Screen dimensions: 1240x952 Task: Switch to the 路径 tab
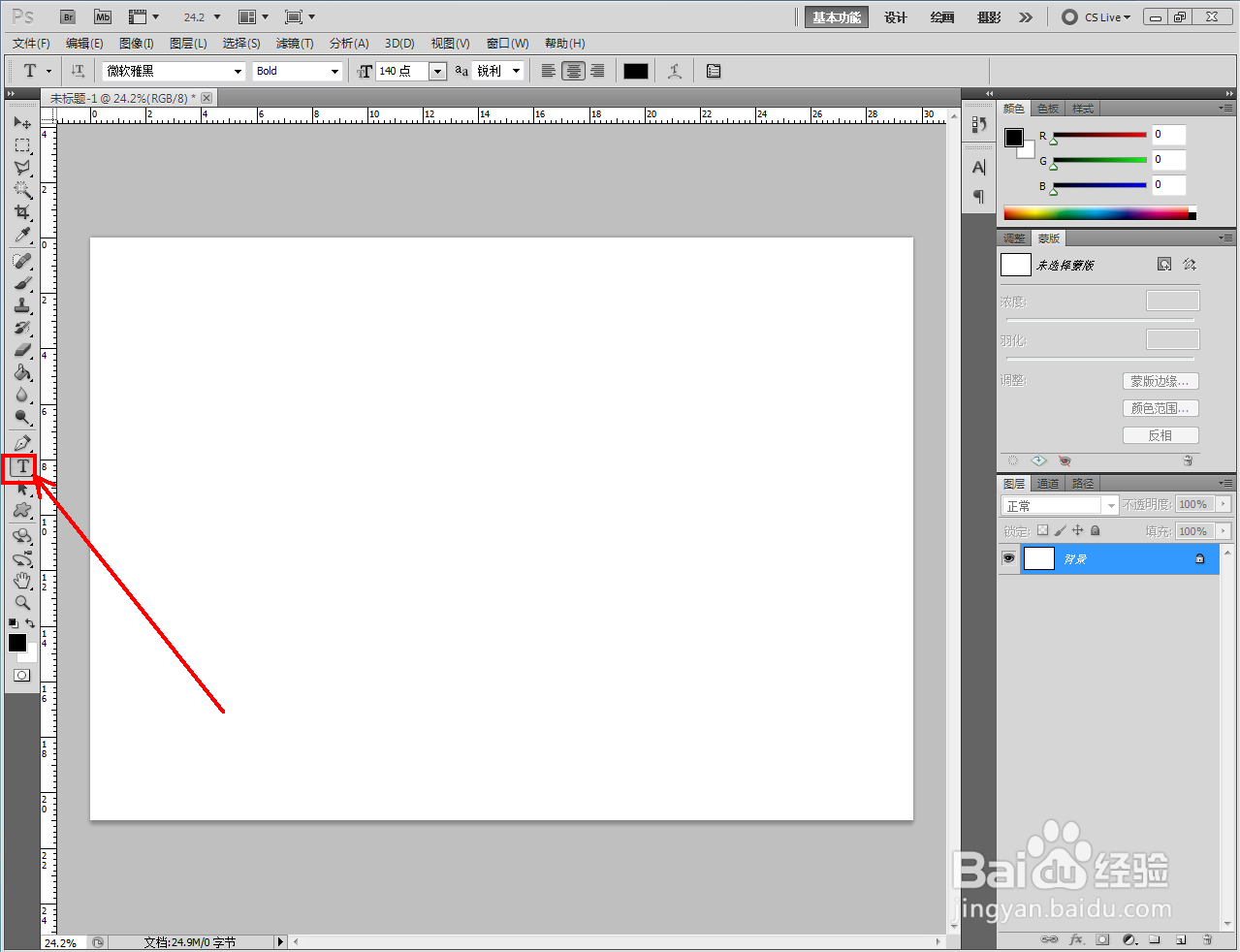point(1083,484)
